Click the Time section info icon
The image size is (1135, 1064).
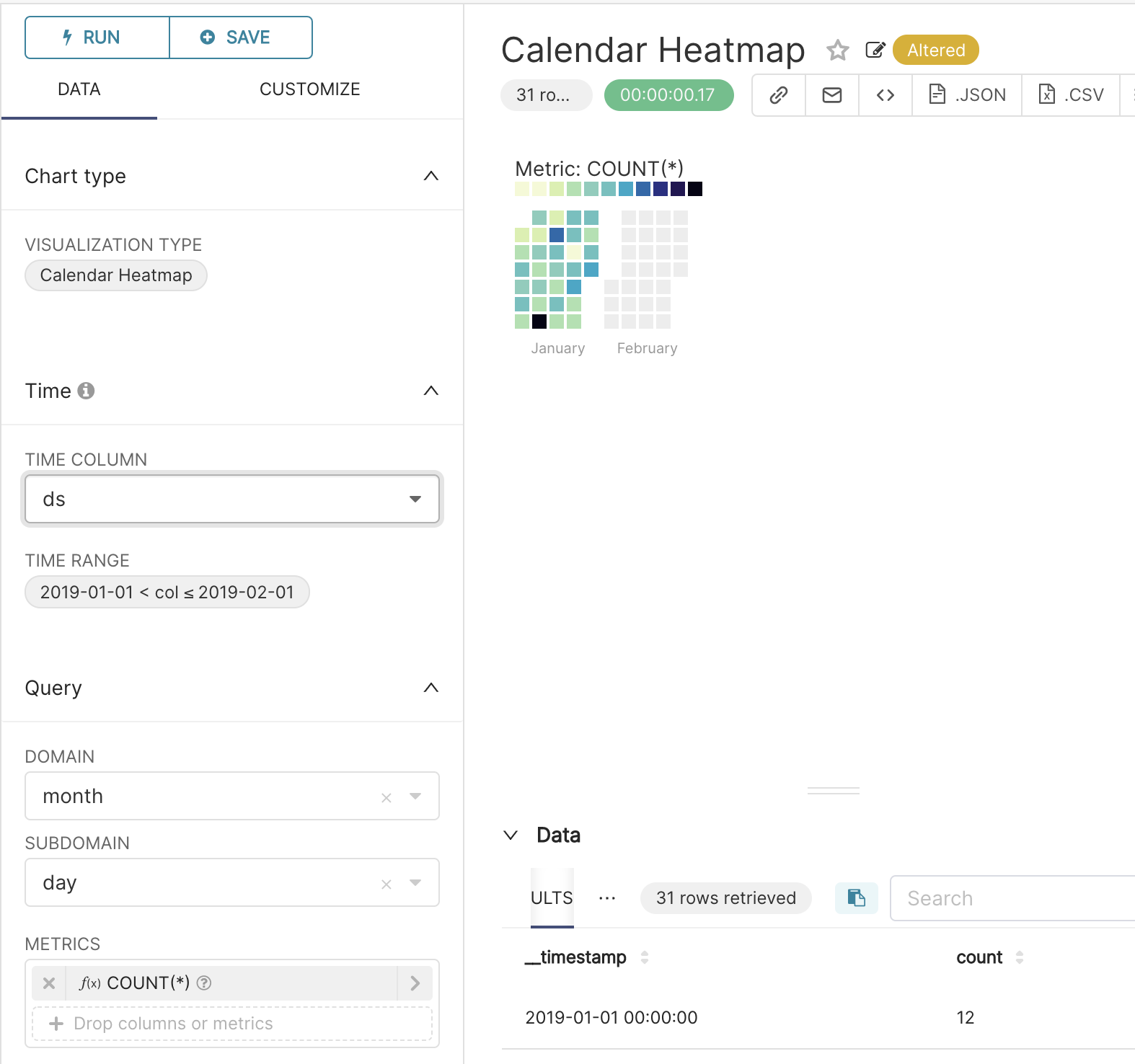86,391
